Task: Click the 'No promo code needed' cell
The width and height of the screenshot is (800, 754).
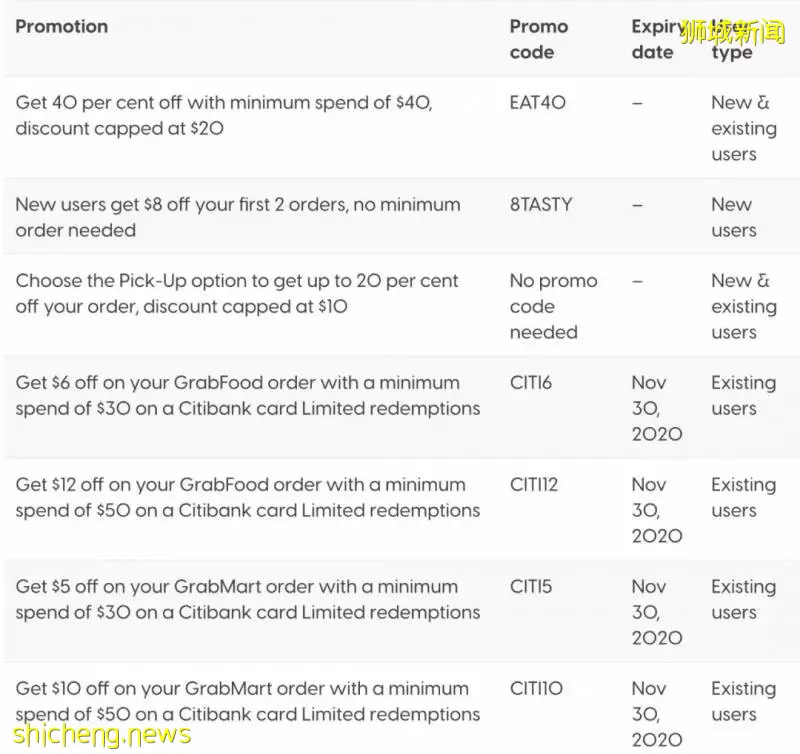Action: point(554,307)
